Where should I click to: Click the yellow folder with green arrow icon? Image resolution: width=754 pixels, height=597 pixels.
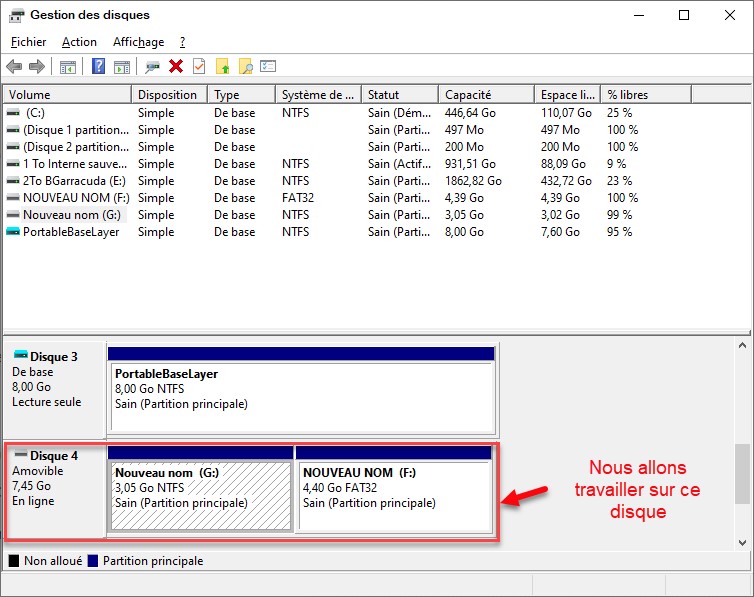223,66
